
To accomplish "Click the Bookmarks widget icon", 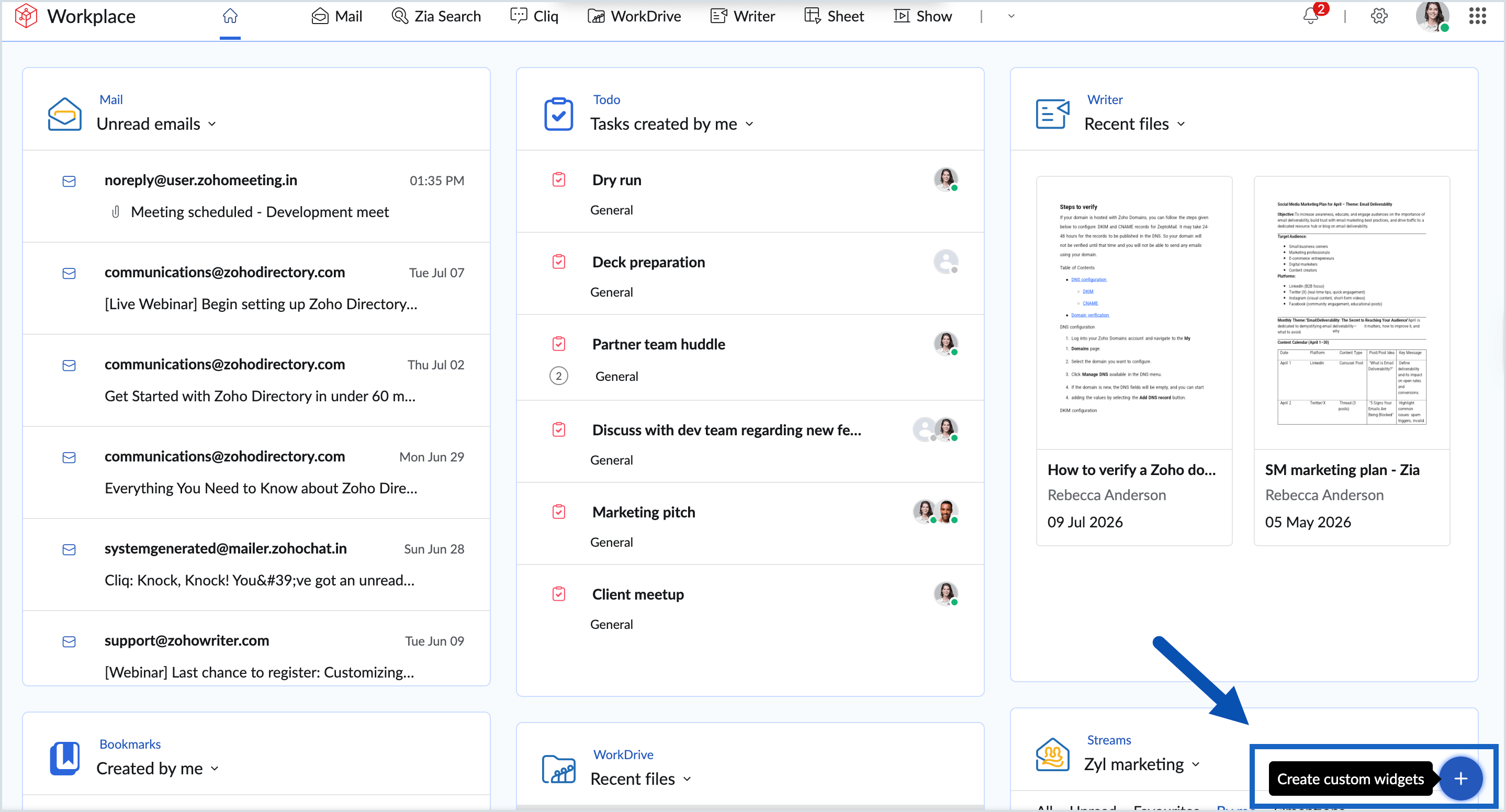I will tap(64, 758).
